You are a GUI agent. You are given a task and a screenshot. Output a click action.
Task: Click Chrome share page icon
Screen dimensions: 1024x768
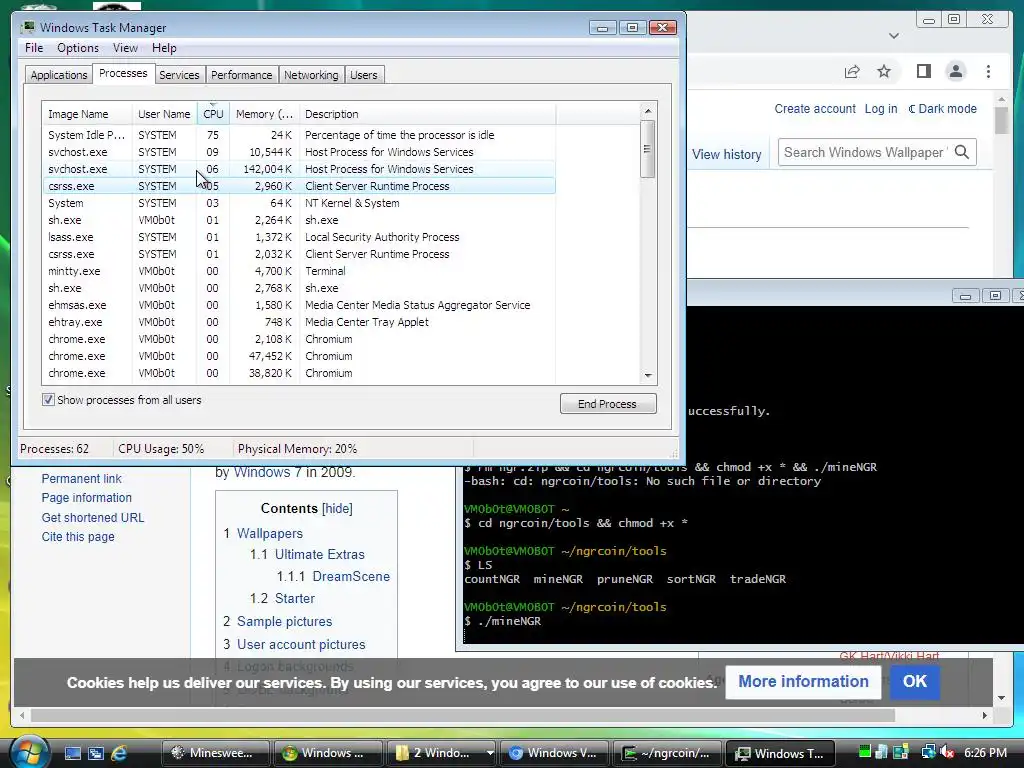[852, 71]
